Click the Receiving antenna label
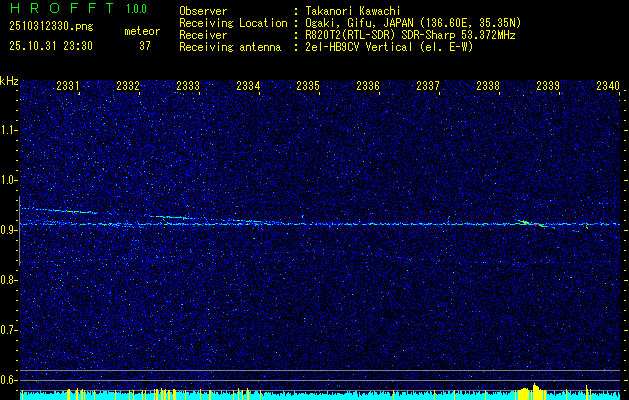The height and width of the screenshot is (400, 629). (x=230, y=47)
